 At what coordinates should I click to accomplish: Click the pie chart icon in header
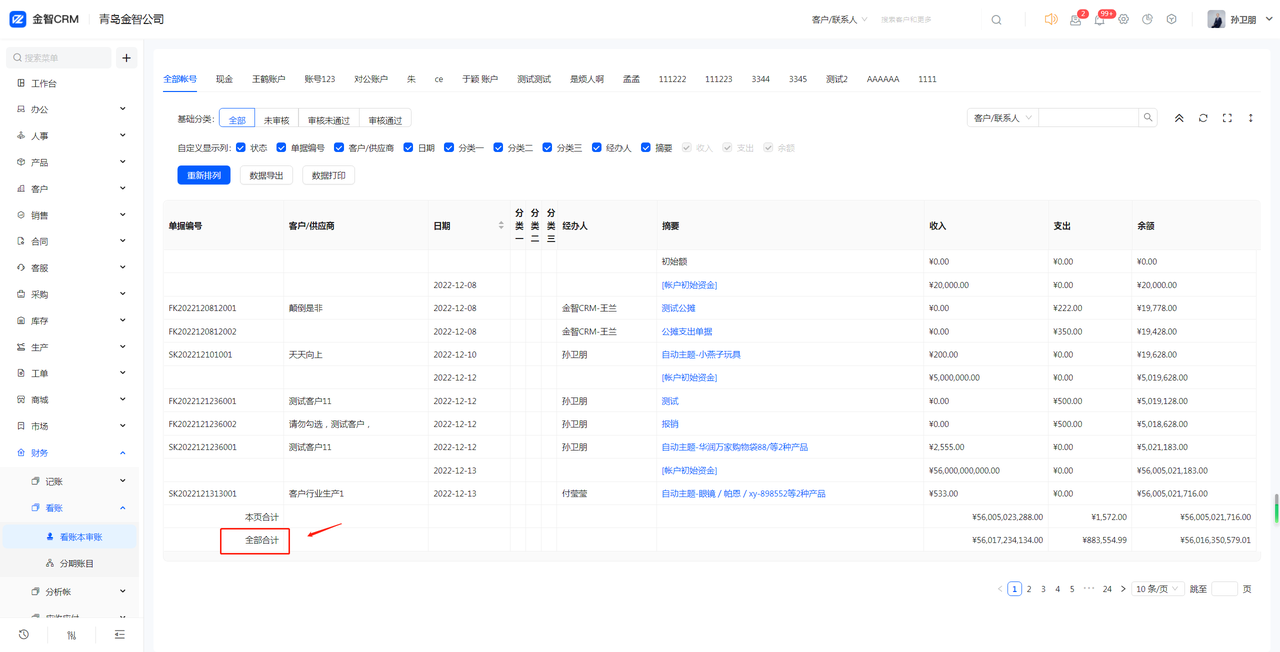1148,19
